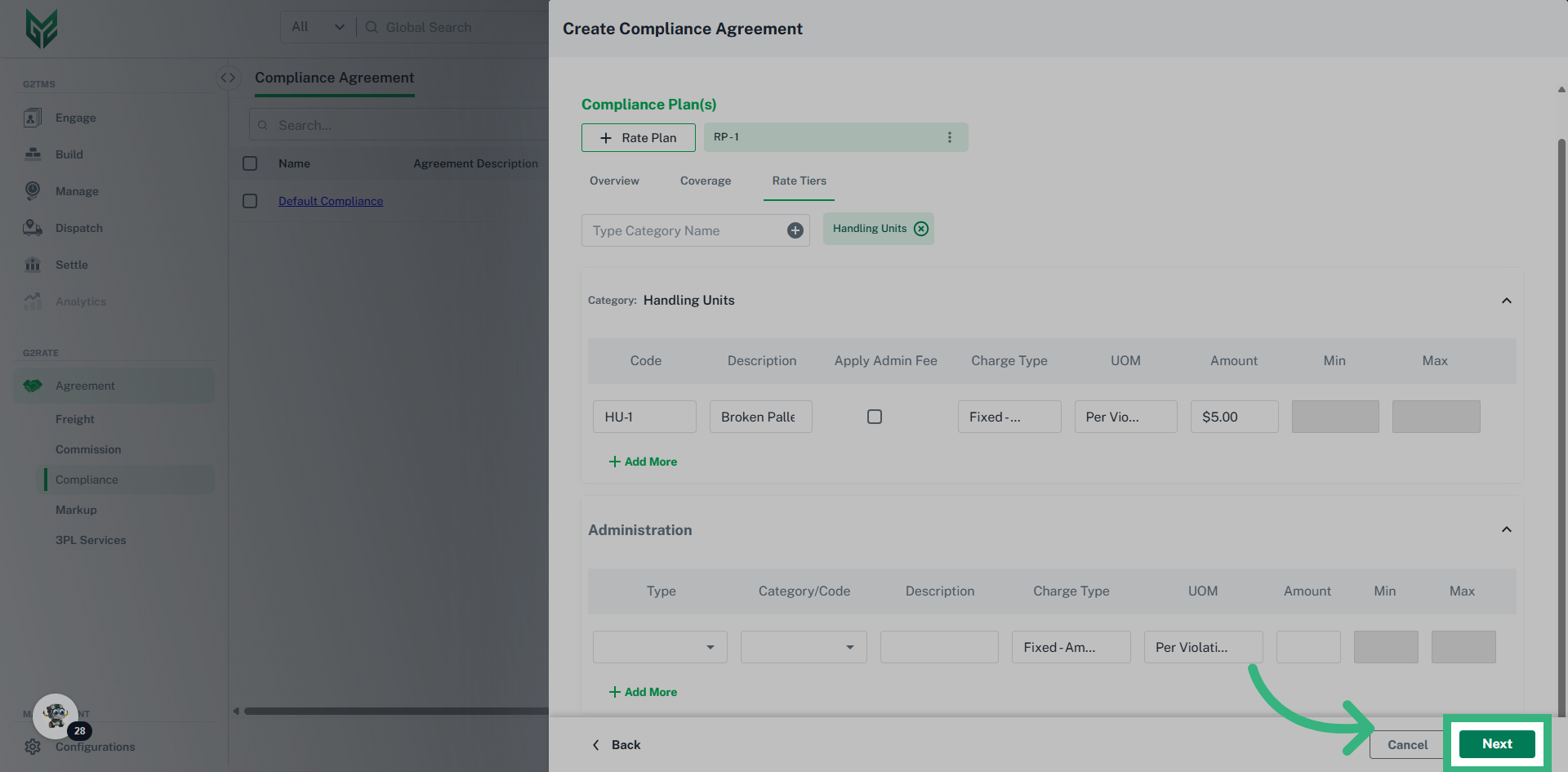Click the Settle sidebar icon
The image size is (1568, 772).
pyautogui.click(x=33, y=265)
